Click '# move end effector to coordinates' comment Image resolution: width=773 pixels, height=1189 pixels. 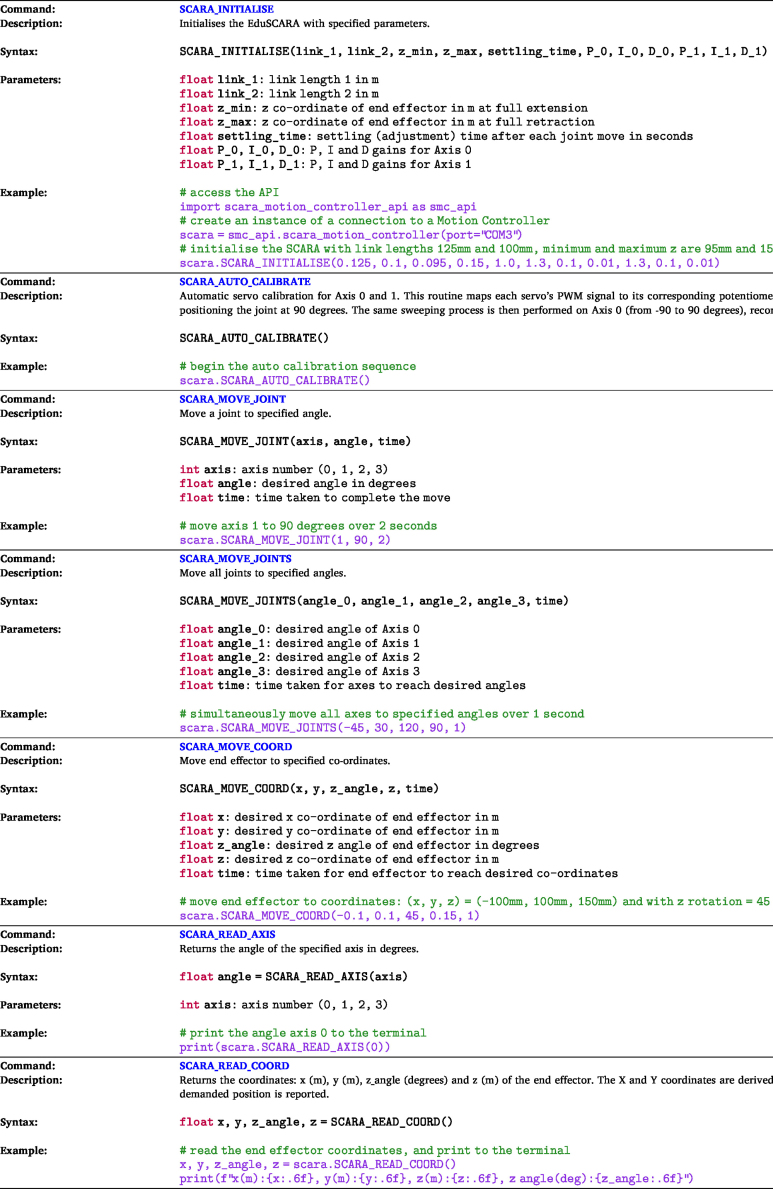475,902
